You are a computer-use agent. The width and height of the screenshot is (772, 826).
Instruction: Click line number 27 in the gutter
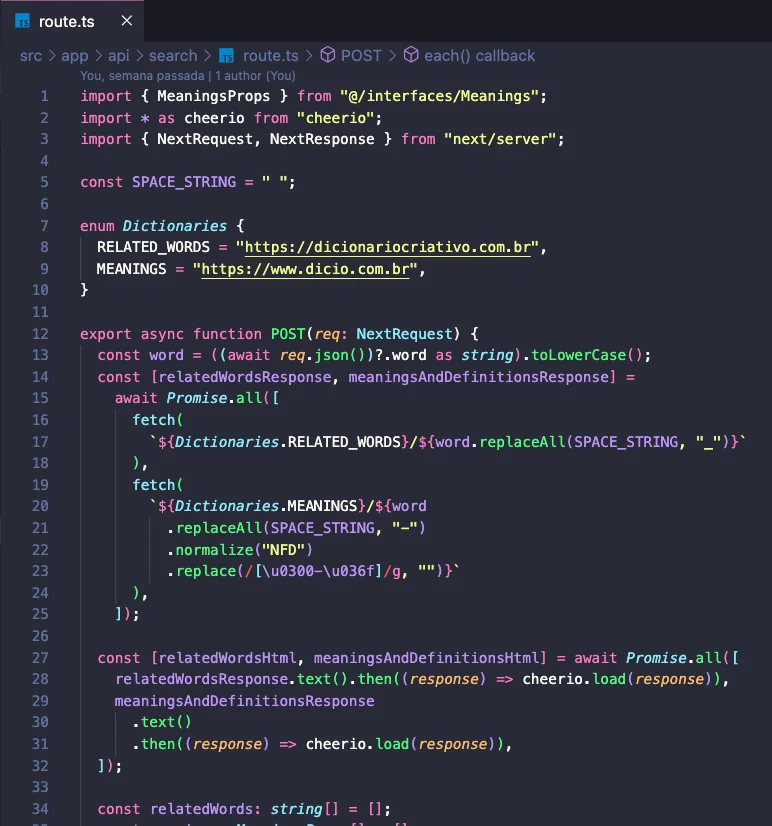40,658
